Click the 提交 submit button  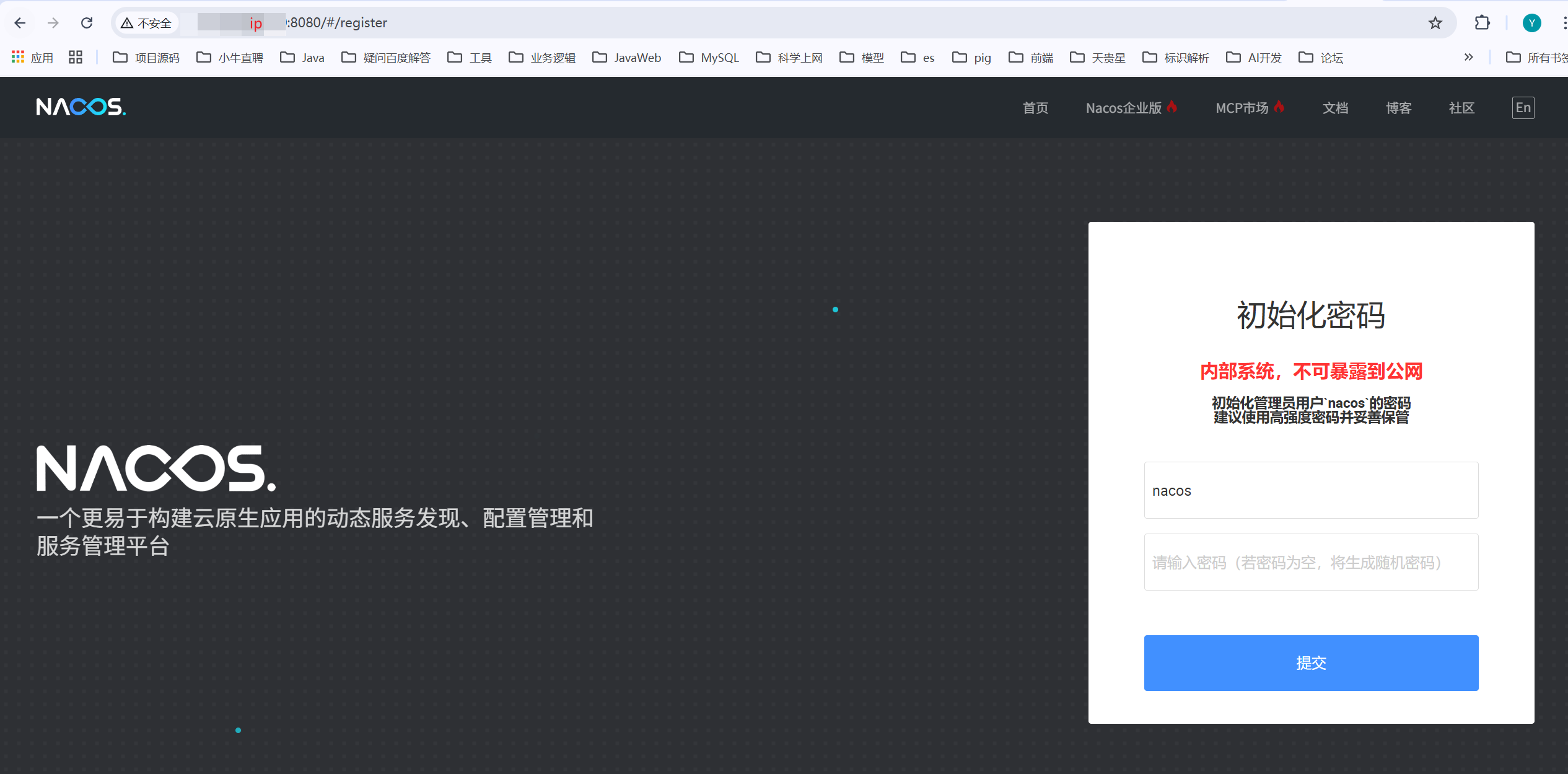[x=1311, y=662]
